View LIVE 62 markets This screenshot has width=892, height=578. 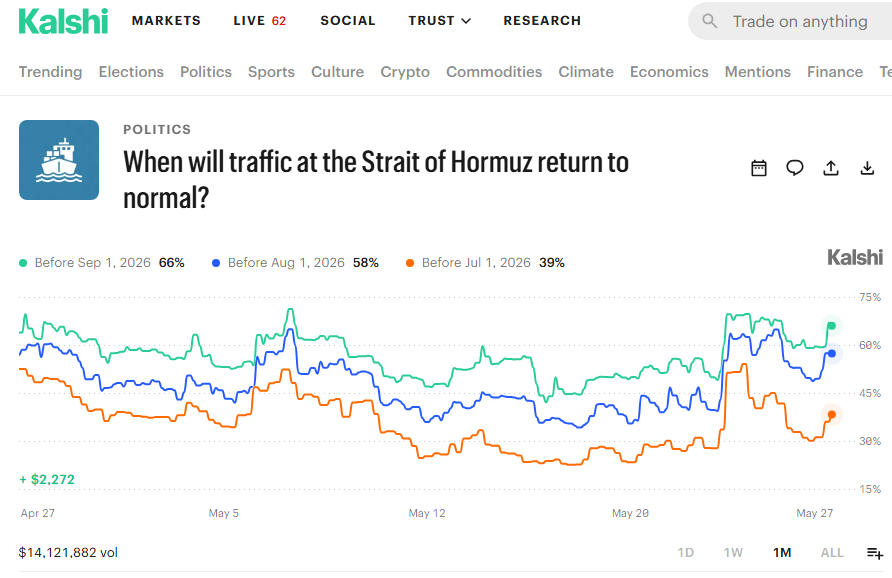(x=259, y=21)
